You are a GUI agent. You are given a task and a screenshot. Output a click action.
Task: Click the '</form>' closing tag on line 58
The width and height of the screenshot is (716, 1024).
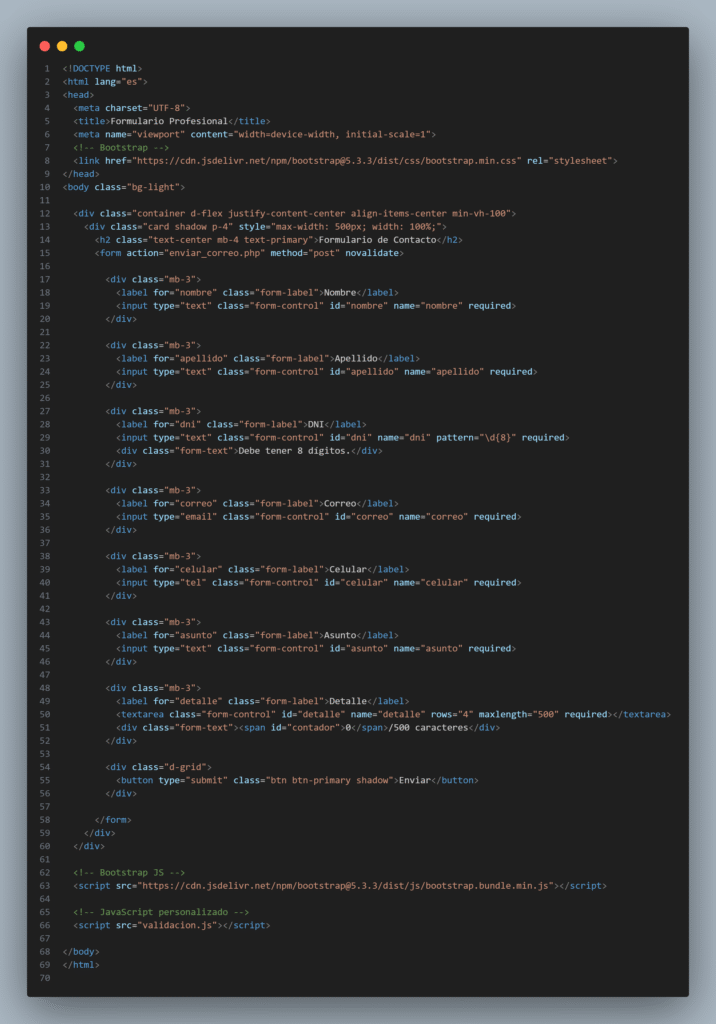click(113, 820)
